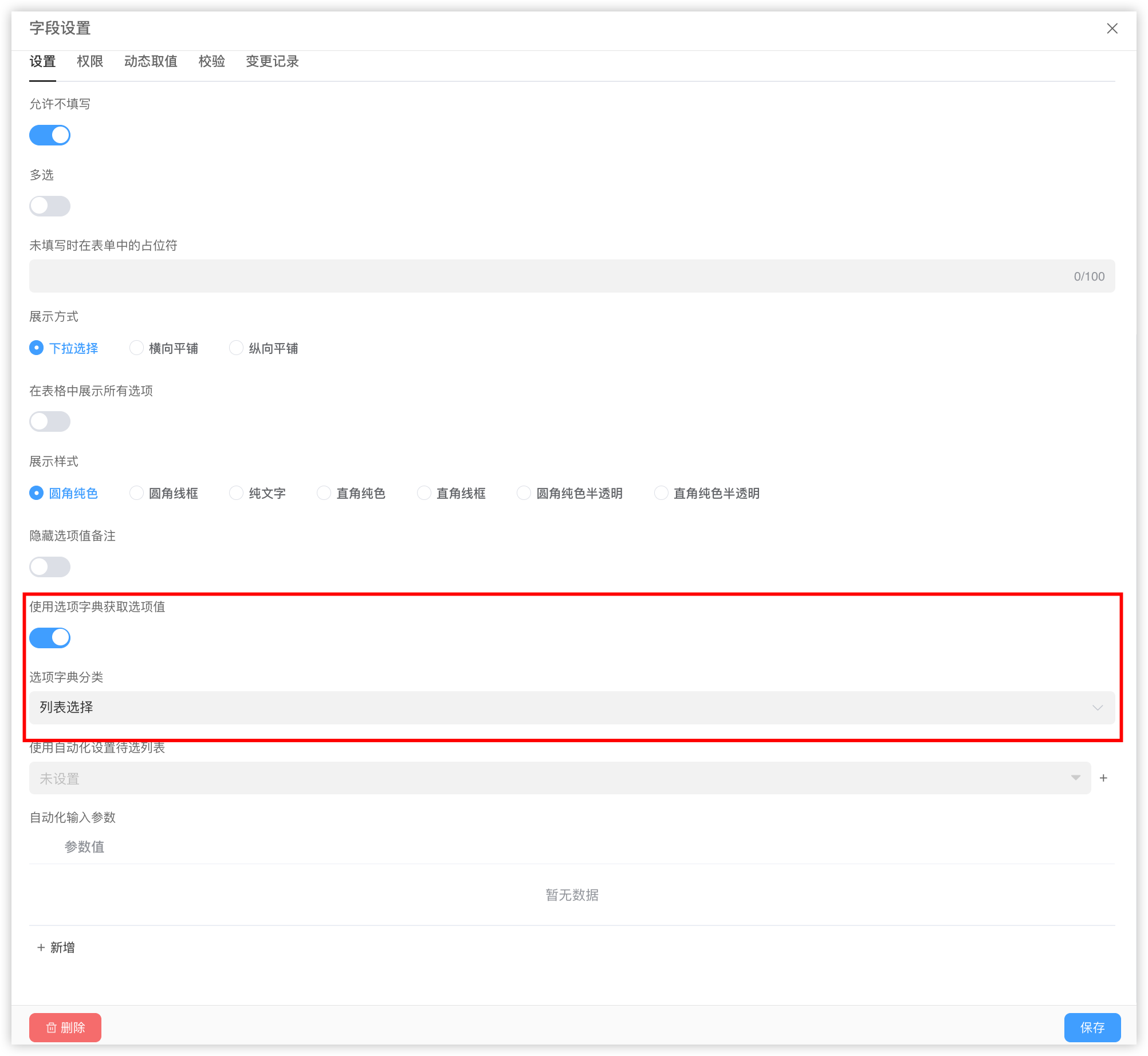Screen dimensions: 1148x1056
Task: Enable 隐藏选项值备注 switch
Action: pos(50,567)
